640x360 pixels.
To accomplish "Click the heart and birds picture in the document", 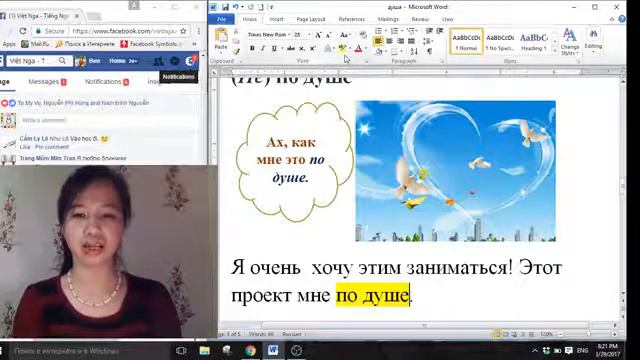I will (x=455, y=171).
